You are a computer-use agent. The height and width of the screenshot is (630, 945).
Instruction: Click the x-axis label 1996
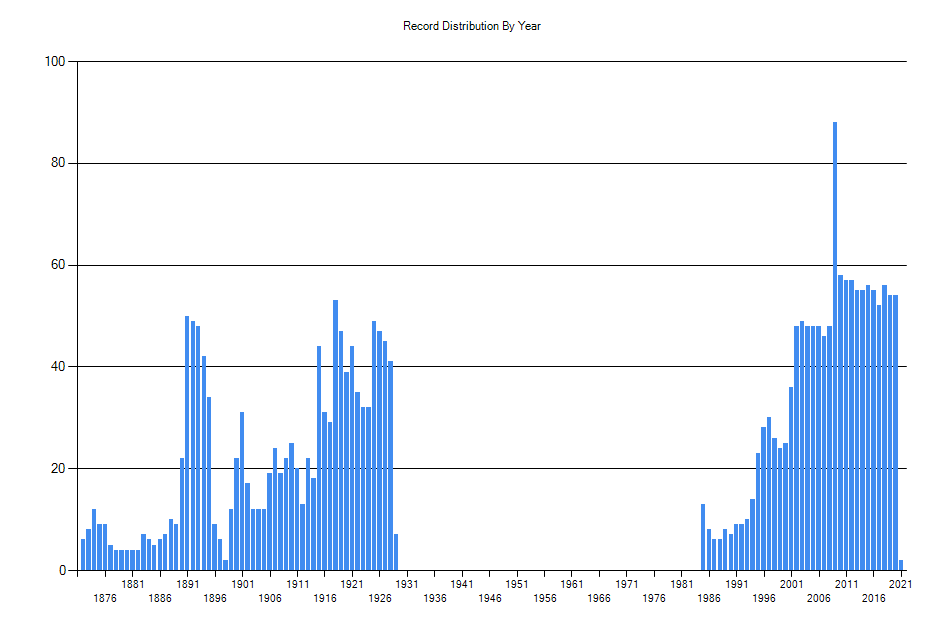tap(764, 598)
